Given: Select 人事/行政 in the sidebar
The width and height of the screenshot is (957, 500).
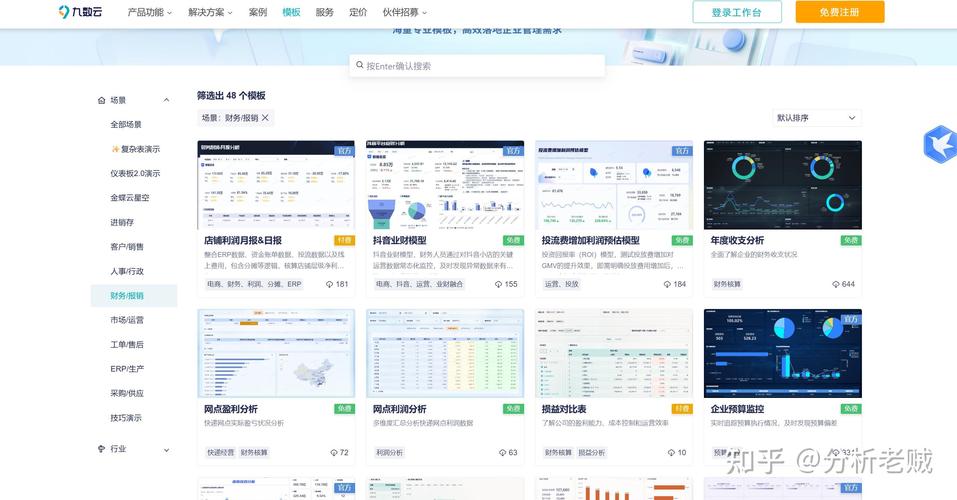Looking at the screenshot, I should click(x=127, y=271).
